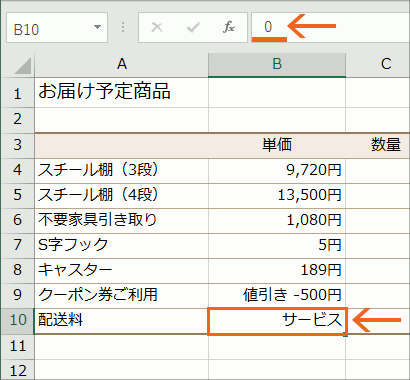Click cell キャスター

pyautogui.click(x=122, y=270)
